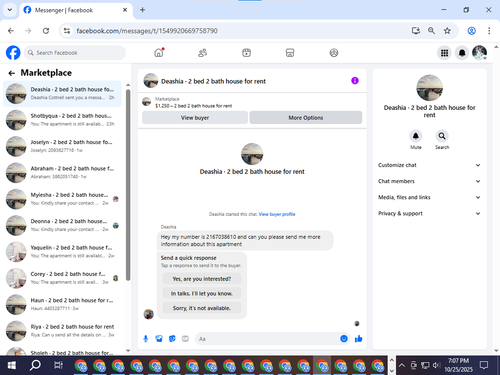
Task: Open the Facebook menu grid icon
Action: (x=444, y=53)
